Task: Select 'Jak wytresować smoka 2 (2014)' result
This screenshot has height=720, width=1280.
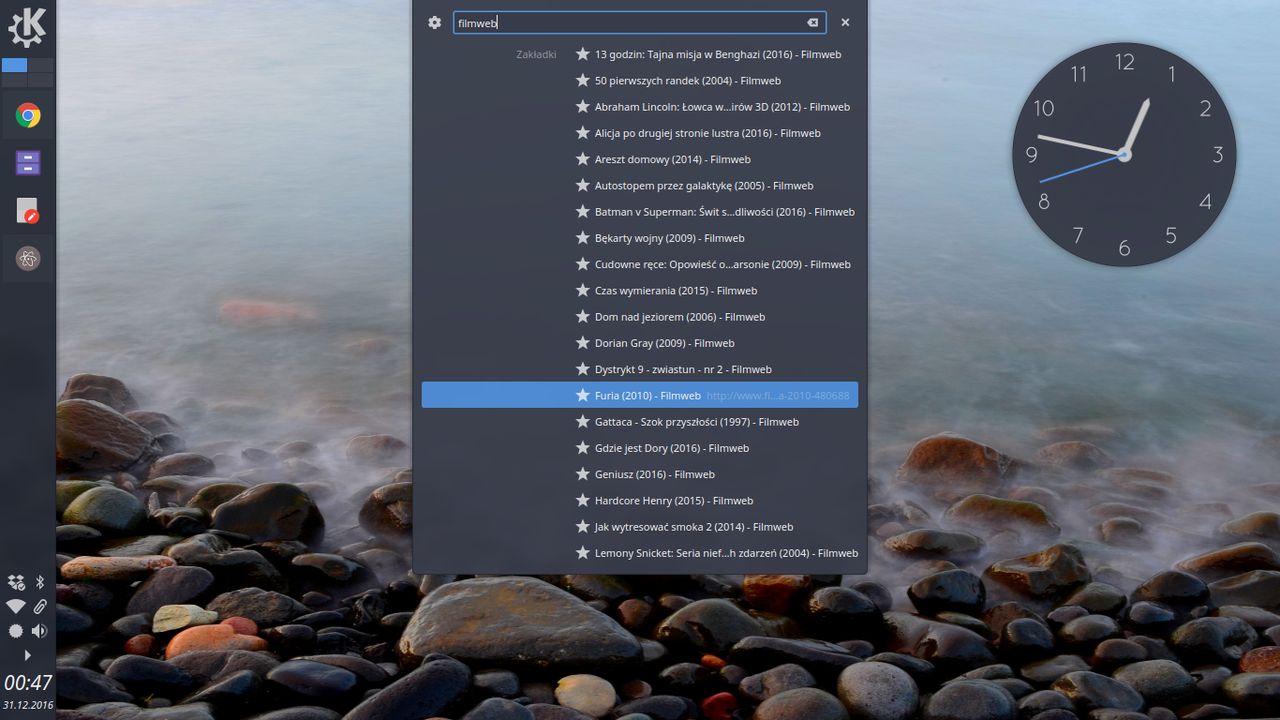Action: pos(640,527)
